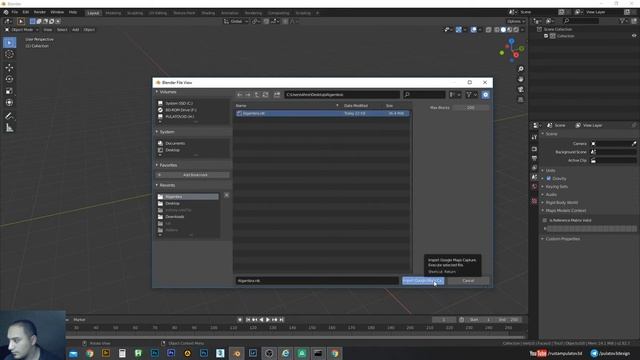Select the Rotate tool in the viewport toolbar

click(9, 79)
